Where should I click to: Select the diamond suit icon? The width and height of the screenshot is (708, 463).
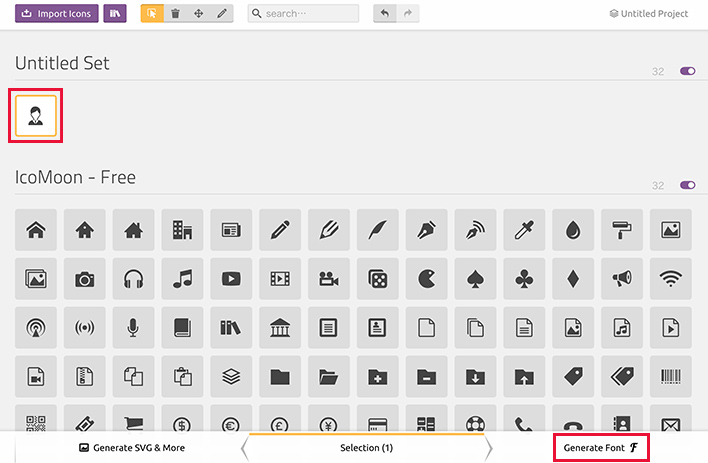573,279
